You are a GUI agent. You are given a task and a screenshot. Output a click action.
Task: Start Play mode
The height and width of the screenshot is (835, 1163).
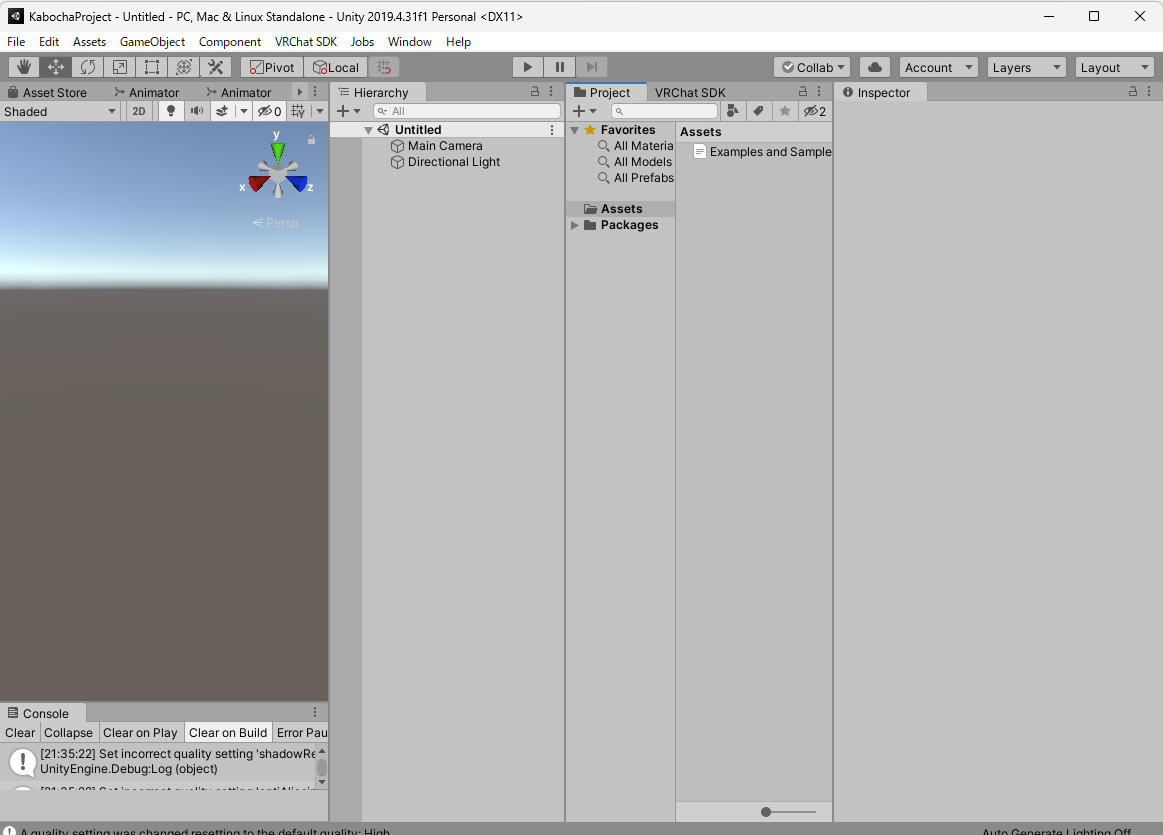click(527, 67)
